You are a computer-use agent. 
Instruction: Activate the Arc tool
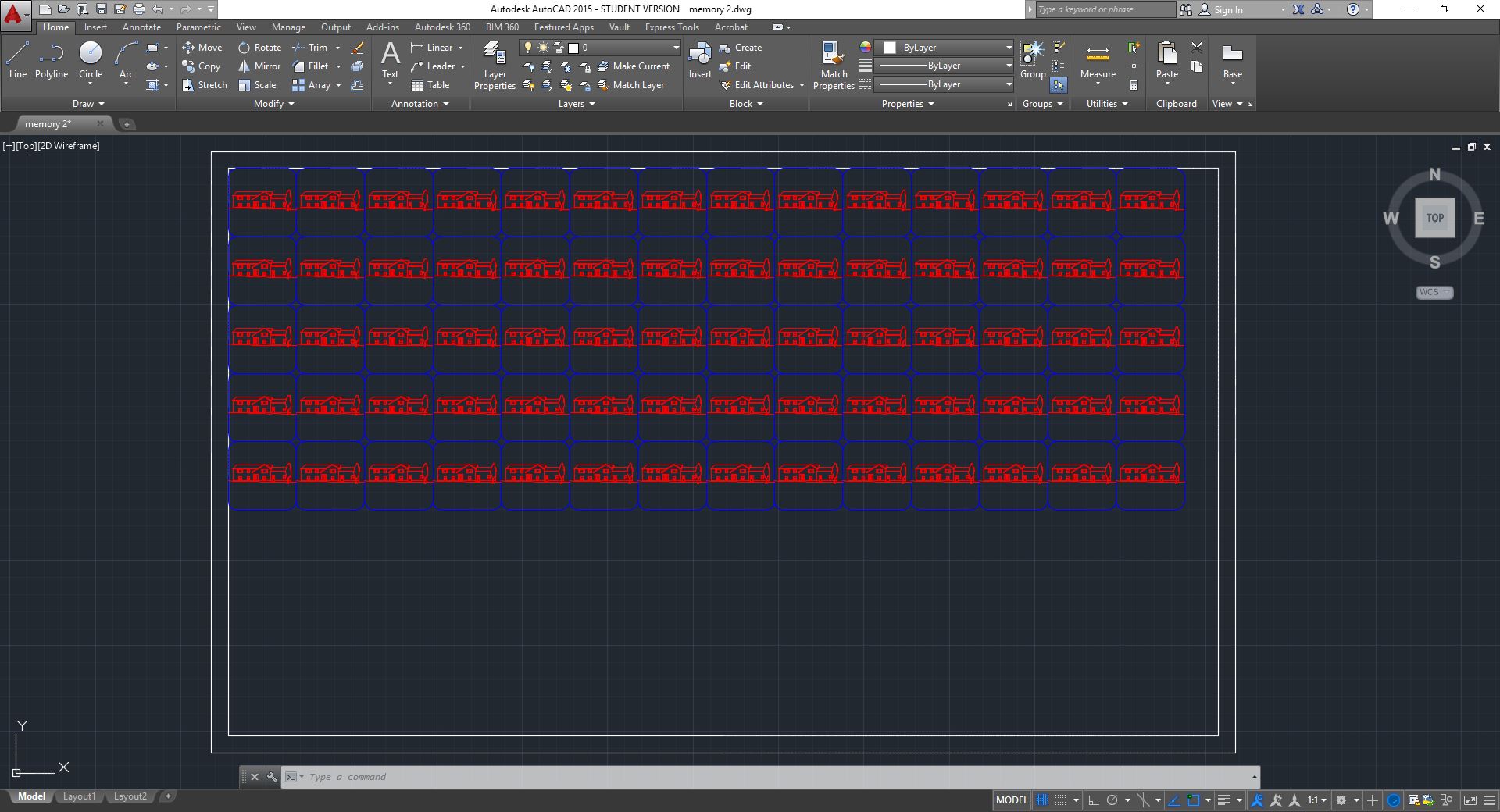click(x=126, y=61)
